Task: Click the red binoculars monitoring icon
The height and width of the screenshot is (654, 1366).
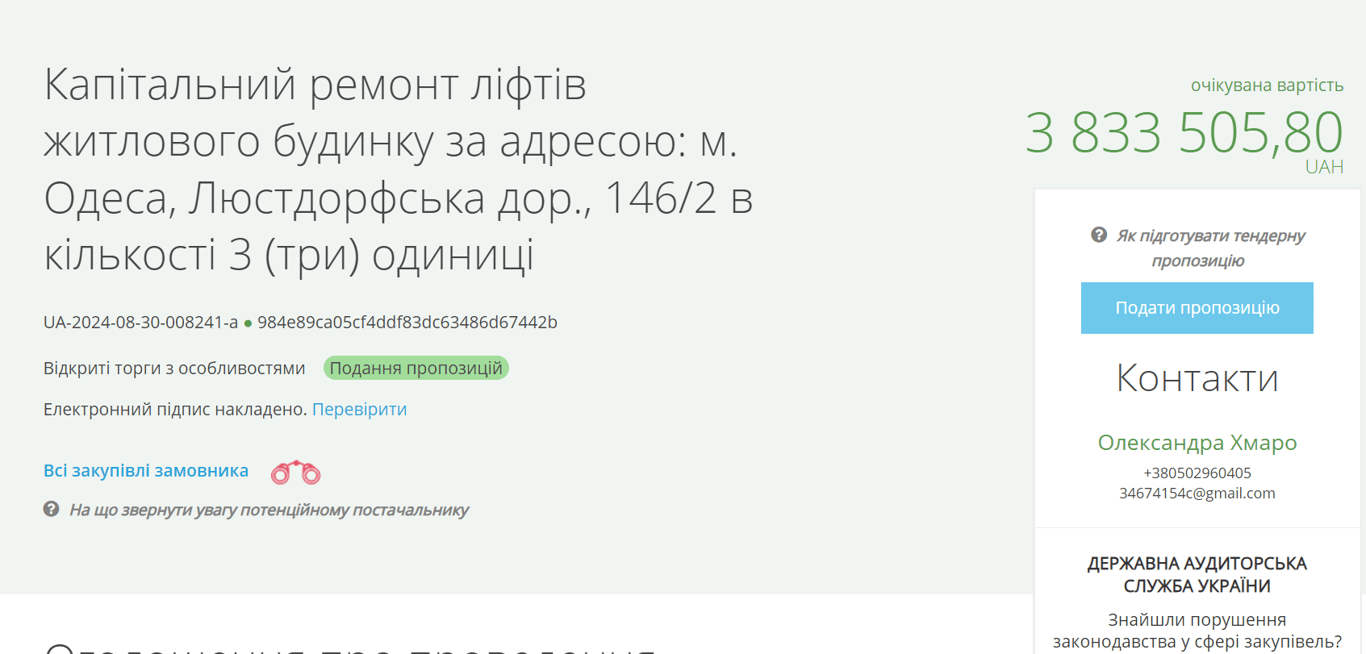Action: [296, 470]
